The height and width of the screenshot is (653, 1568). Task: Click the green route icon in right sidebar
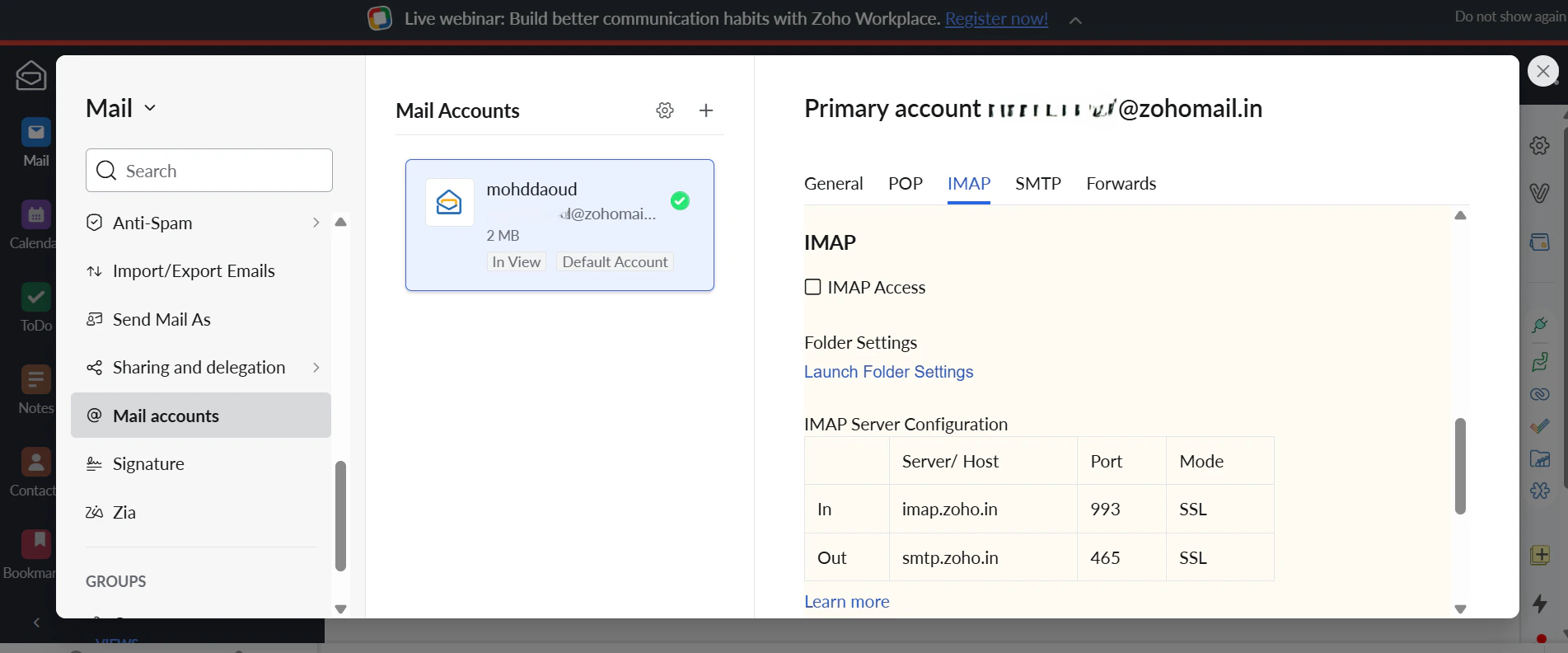[1540, 361]
